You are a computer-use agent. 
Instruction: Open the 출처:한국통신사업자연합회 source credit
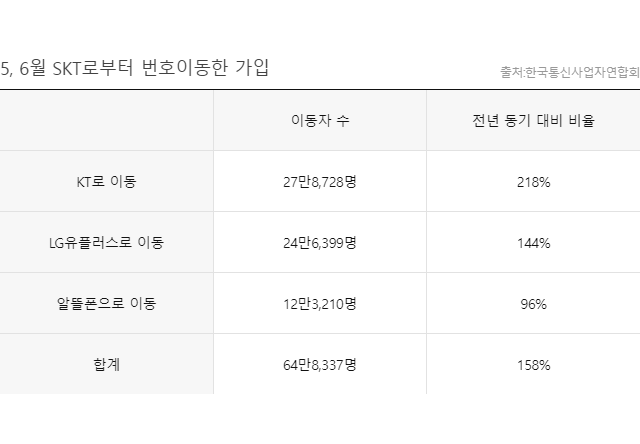point(569,72)
